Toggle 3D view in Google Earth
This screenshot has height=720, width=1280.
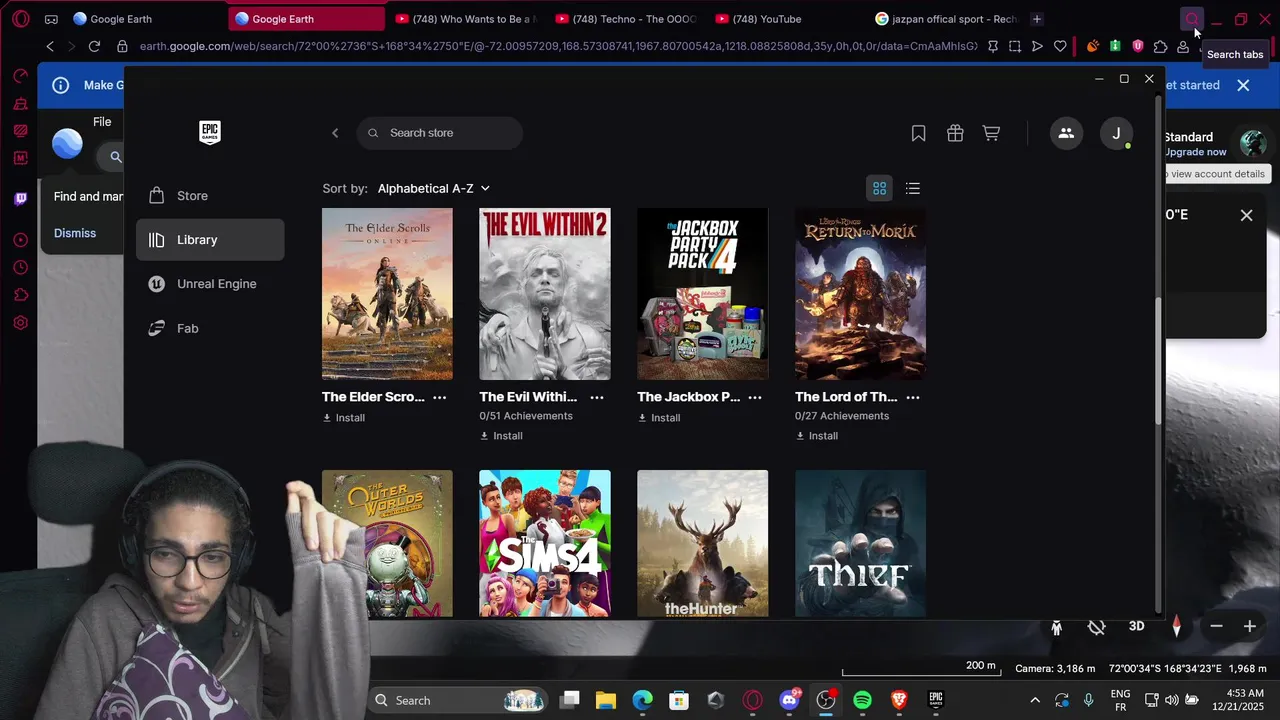point(1136,626)
